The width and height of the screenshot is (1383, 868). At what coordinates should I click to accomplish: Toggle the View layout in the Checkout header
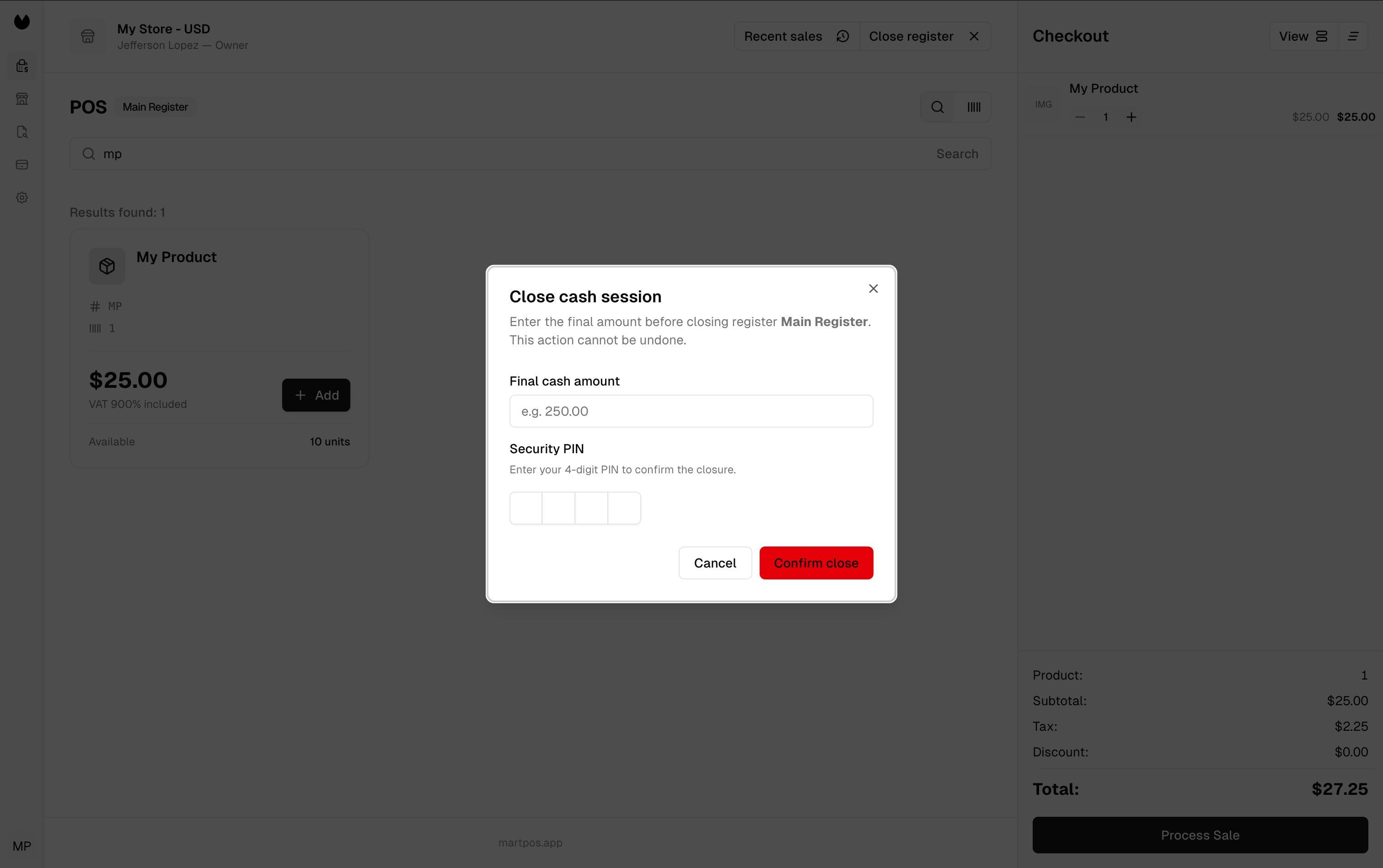pyautogui.click(x=1302, y=36)
